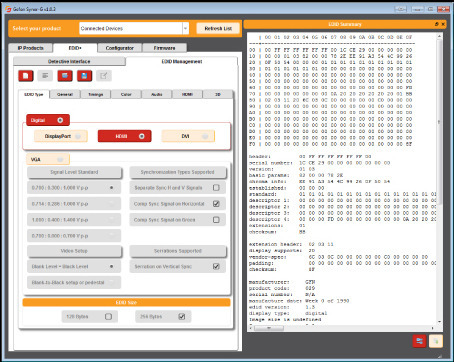454x362 pixels.
Task: Click scroll-down arrow in EDID Summary
Action: tap(439, 322)
